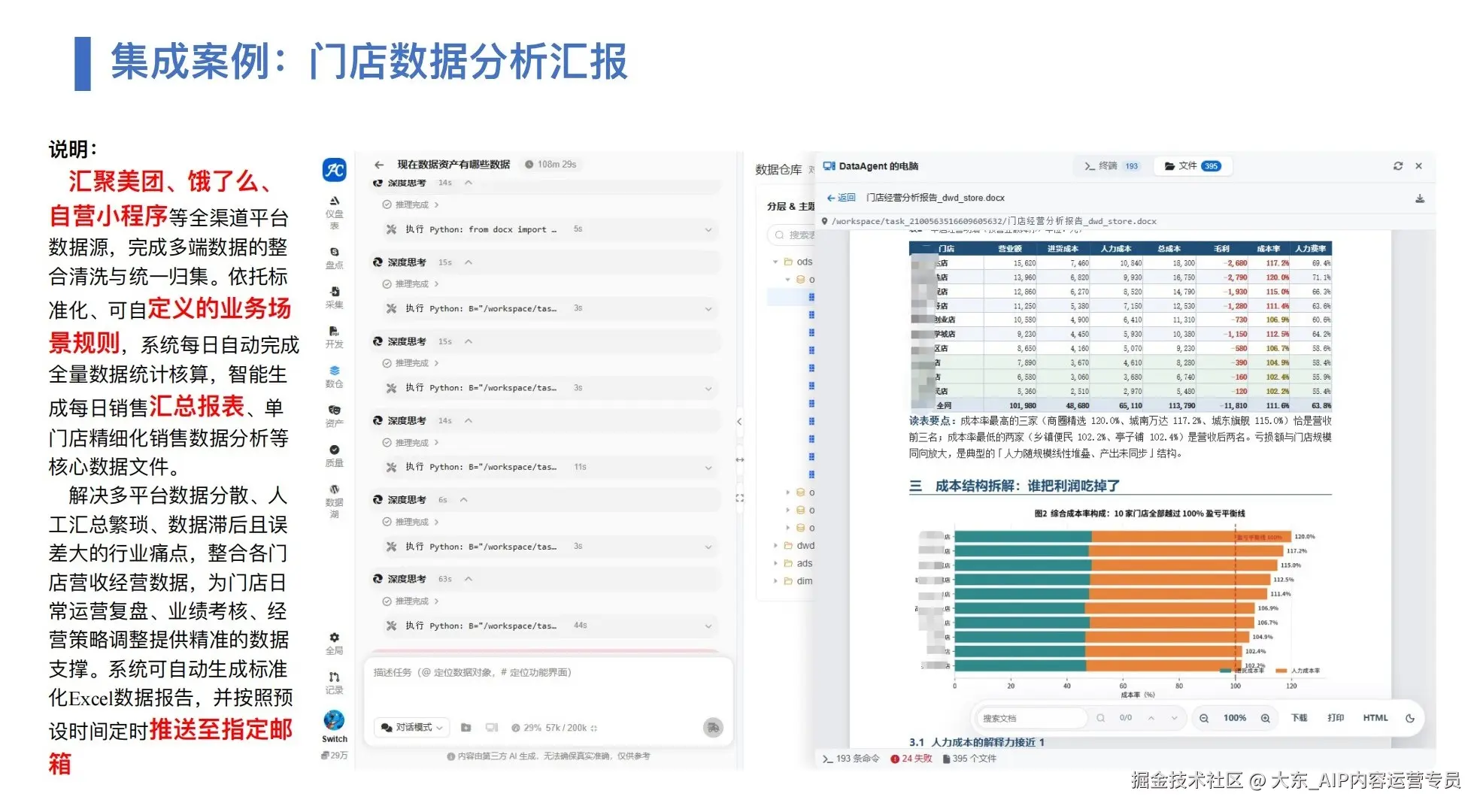1483x812 pixels.
Task: Click the HTML button in document toolbar
Action: coord(1375,718)
